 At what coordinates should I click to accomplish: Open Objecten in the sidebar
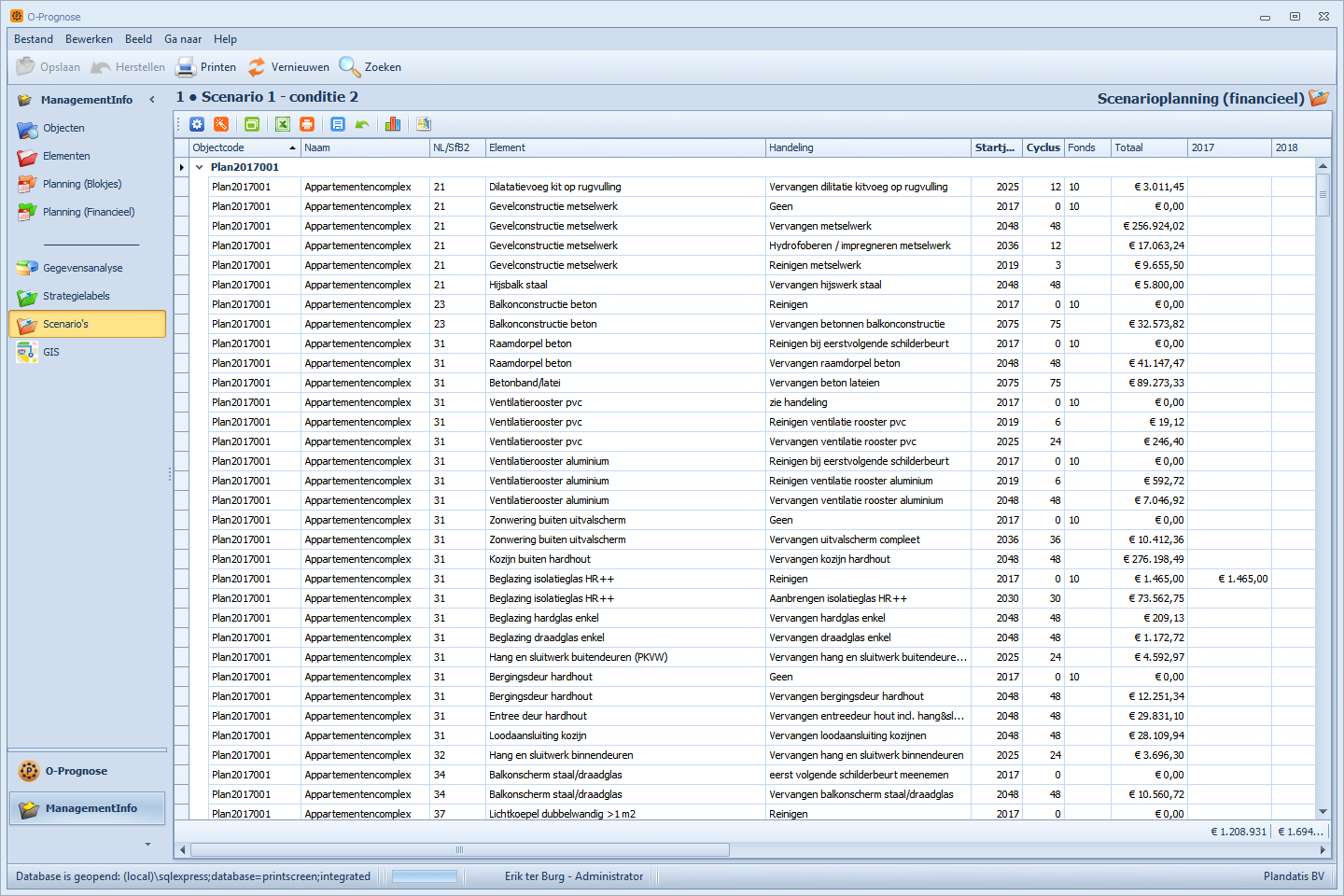point(87,128)
